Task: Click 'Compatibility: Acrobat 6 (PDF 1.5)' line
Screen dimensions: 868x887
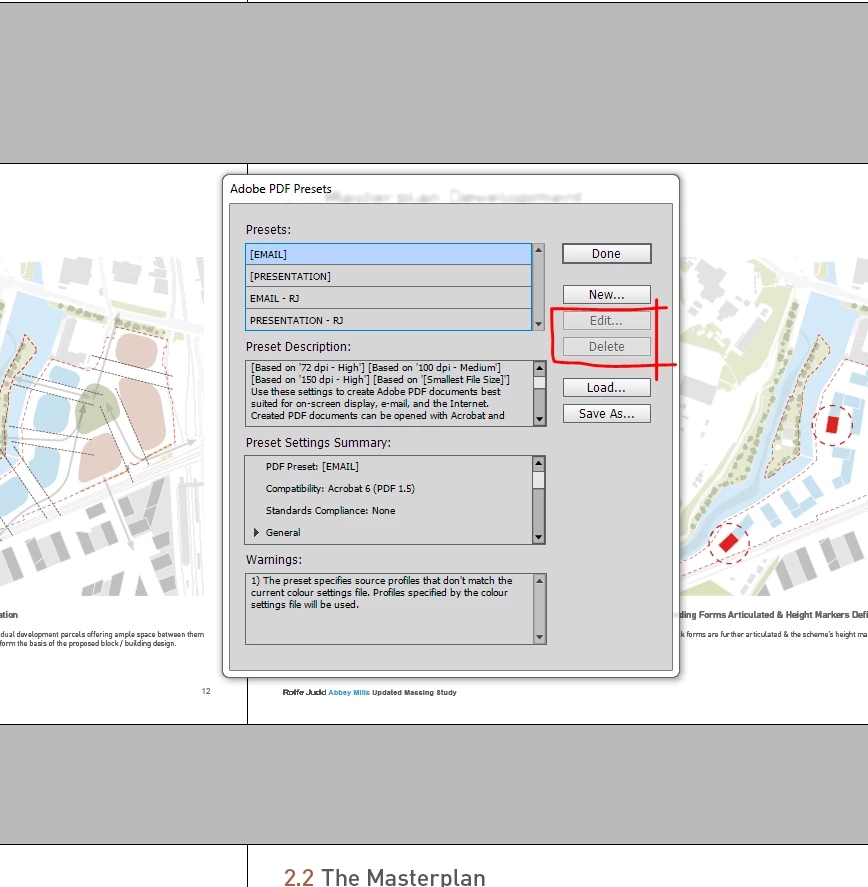Action: [340, 489]
